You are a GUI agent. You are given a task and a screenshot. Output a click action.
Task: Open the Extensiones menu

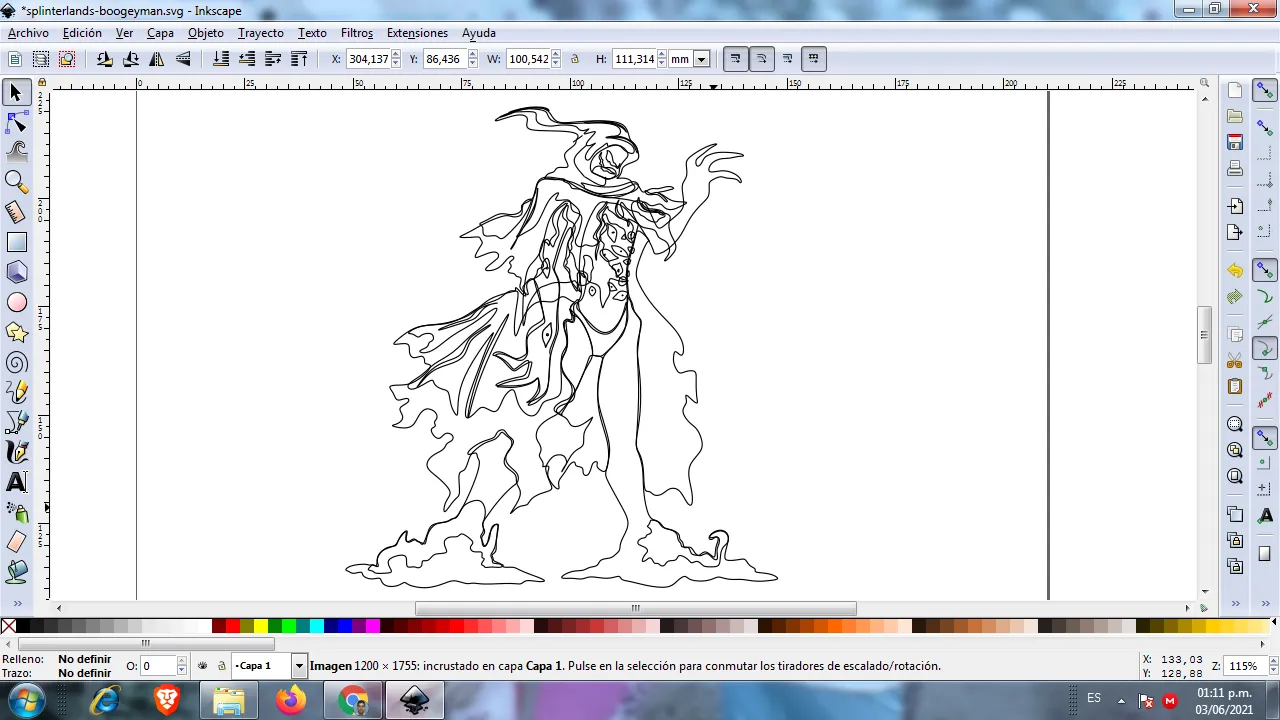click(x=417, y=33)
